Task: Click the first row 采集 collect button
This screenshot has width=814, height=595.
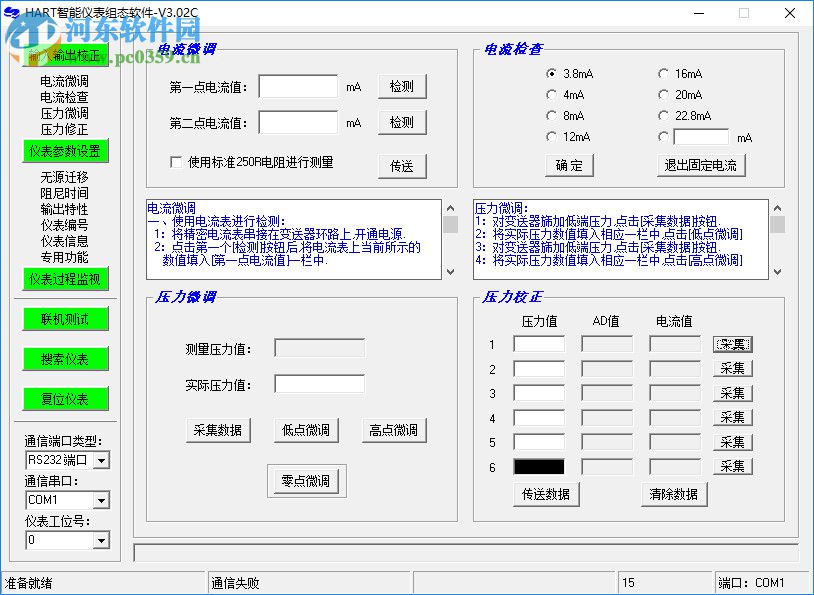Action: (x=733, y=344)
